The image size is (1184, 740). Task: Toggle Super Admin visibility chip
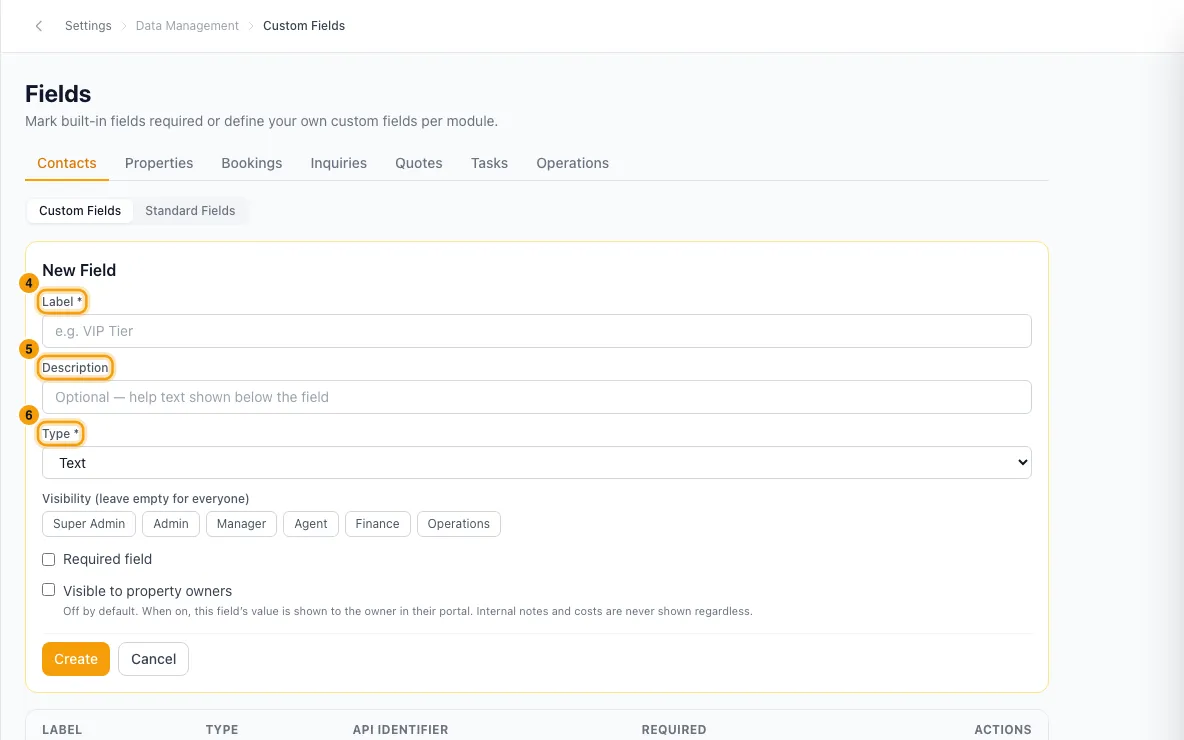(x=89, y=524)
